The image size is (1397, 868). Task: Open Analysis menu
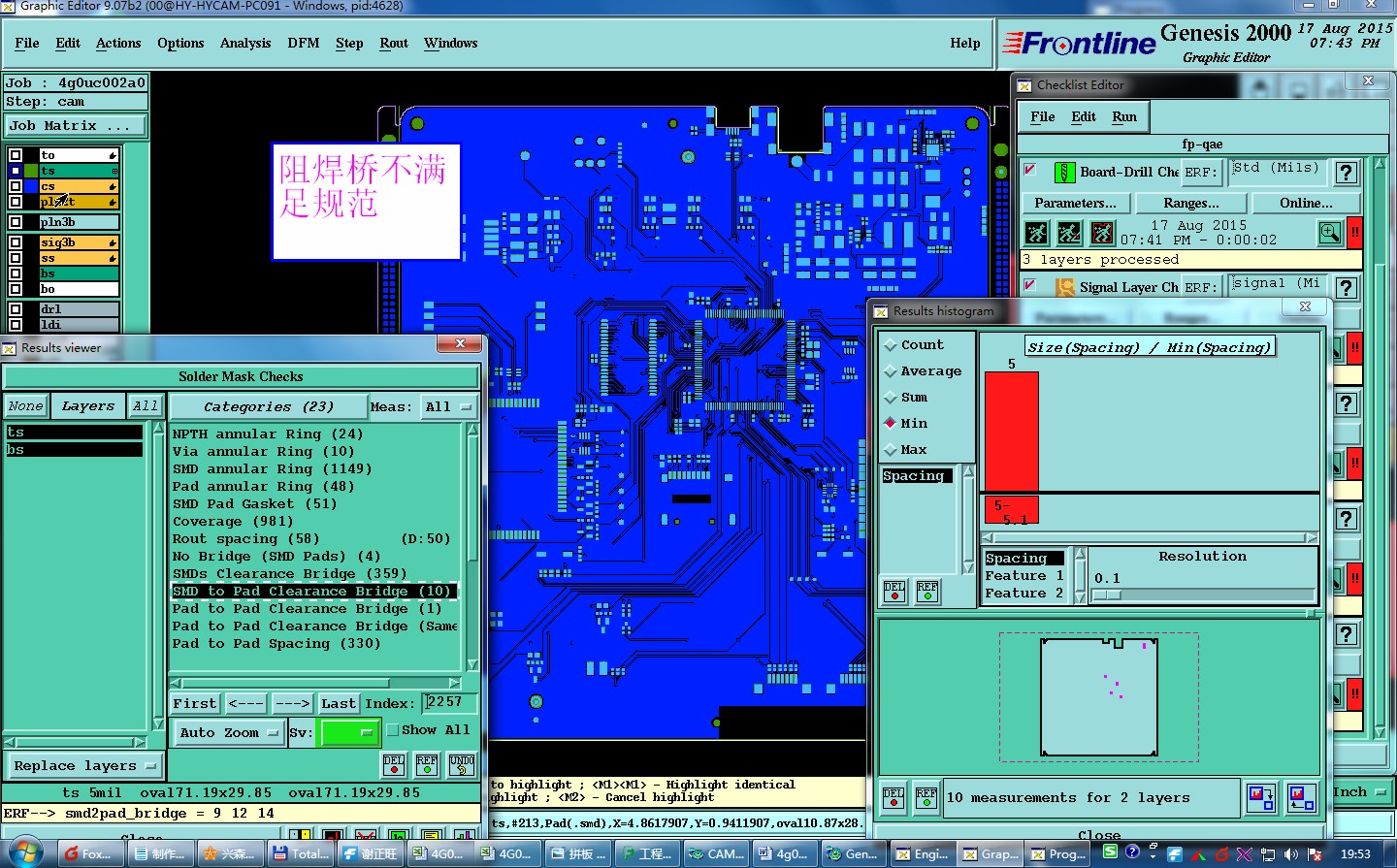click(245, 44)
